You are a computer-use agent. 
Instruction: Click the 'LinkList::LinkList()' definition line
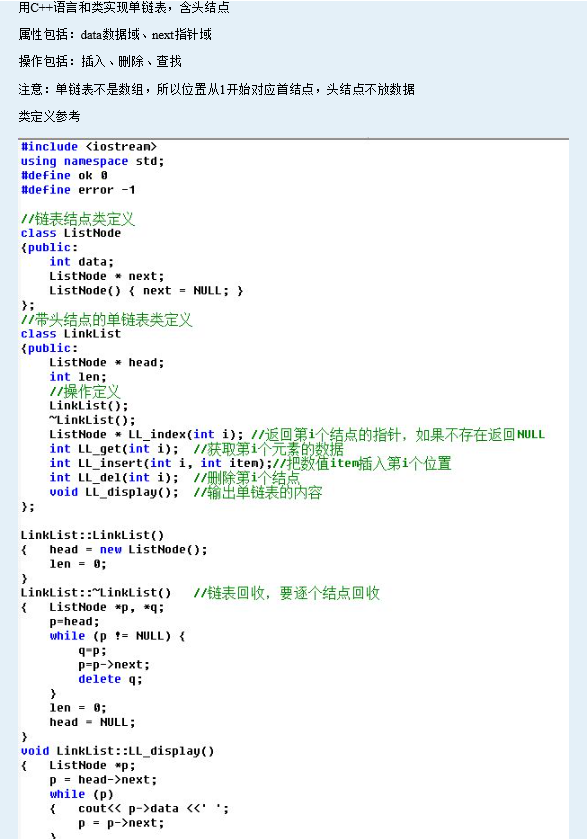point(92,536)
